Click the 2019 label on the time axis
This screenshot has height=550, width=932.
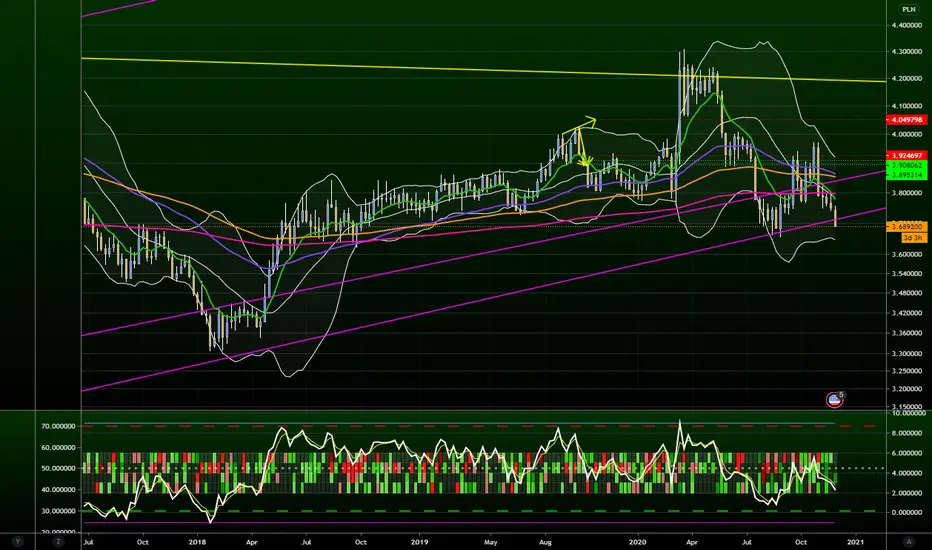click(x=420, y=542)
